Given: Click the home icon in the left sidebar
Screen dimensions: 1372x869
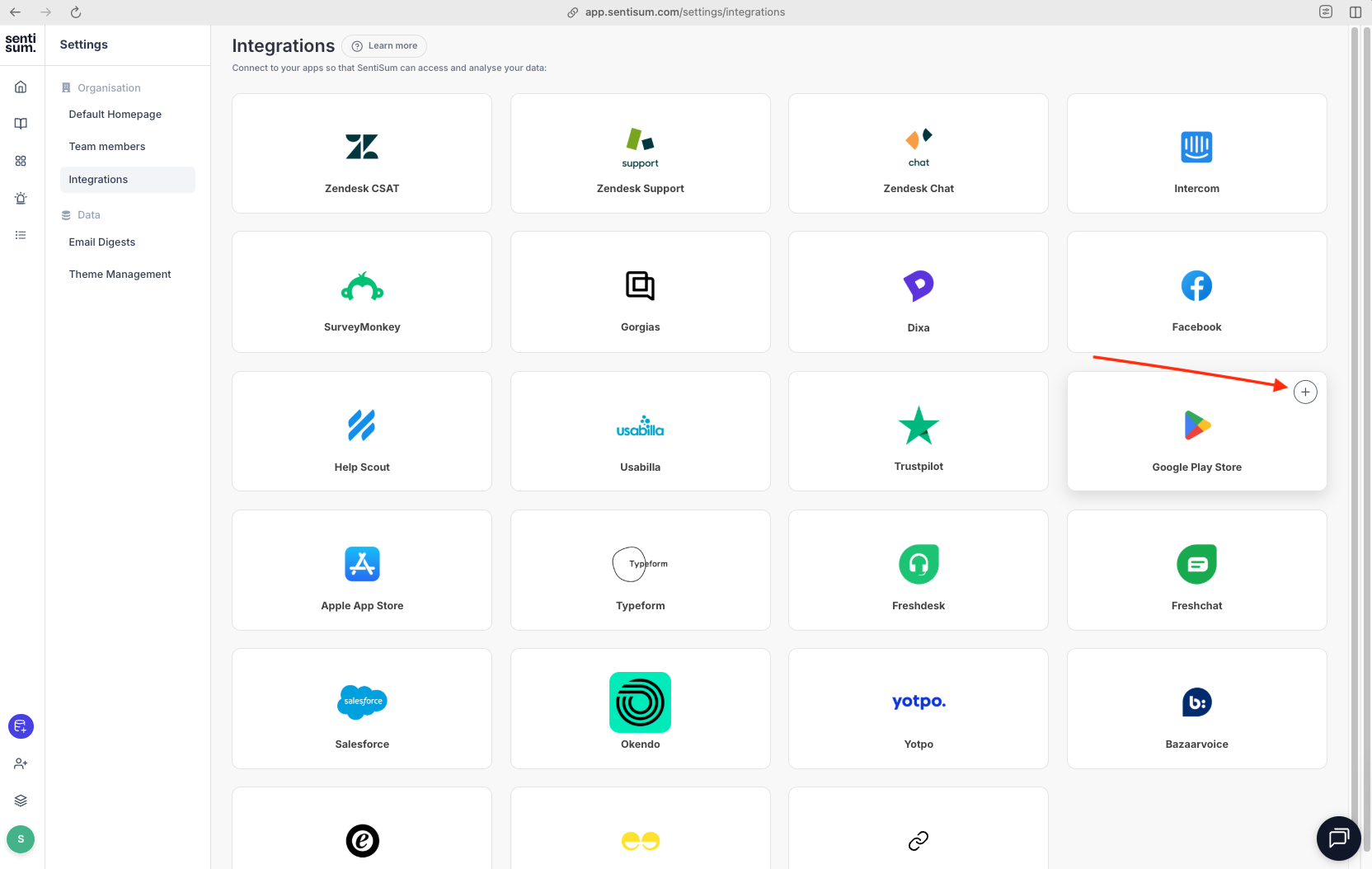Looking at the screenshot, I should [21, 86].
